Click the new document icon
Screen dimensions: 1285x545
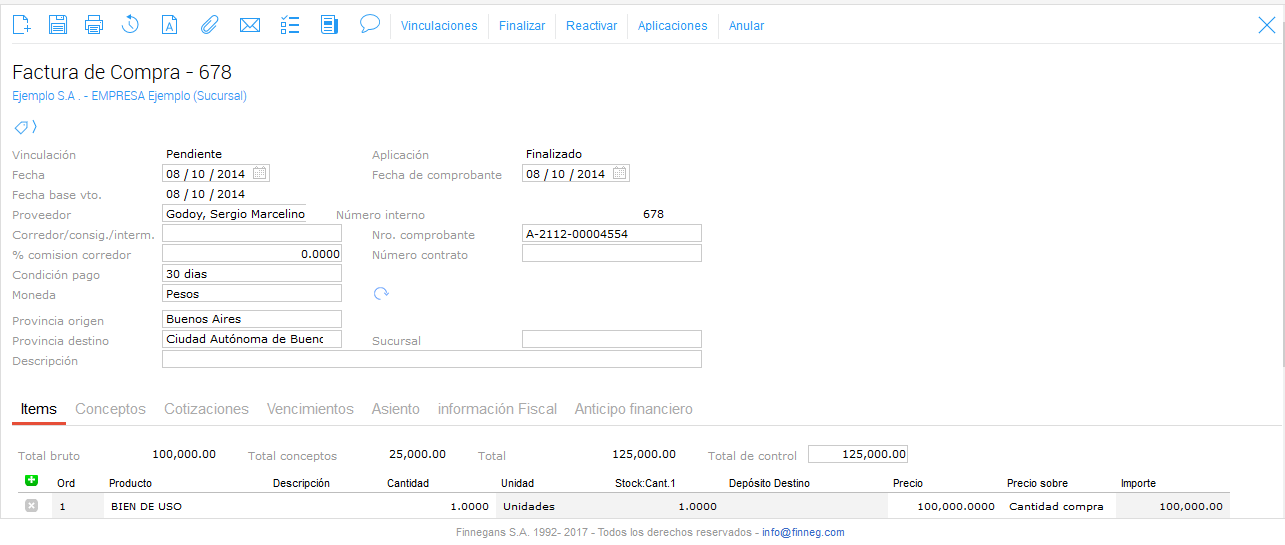pyautogui.click(x=21, y=25)
